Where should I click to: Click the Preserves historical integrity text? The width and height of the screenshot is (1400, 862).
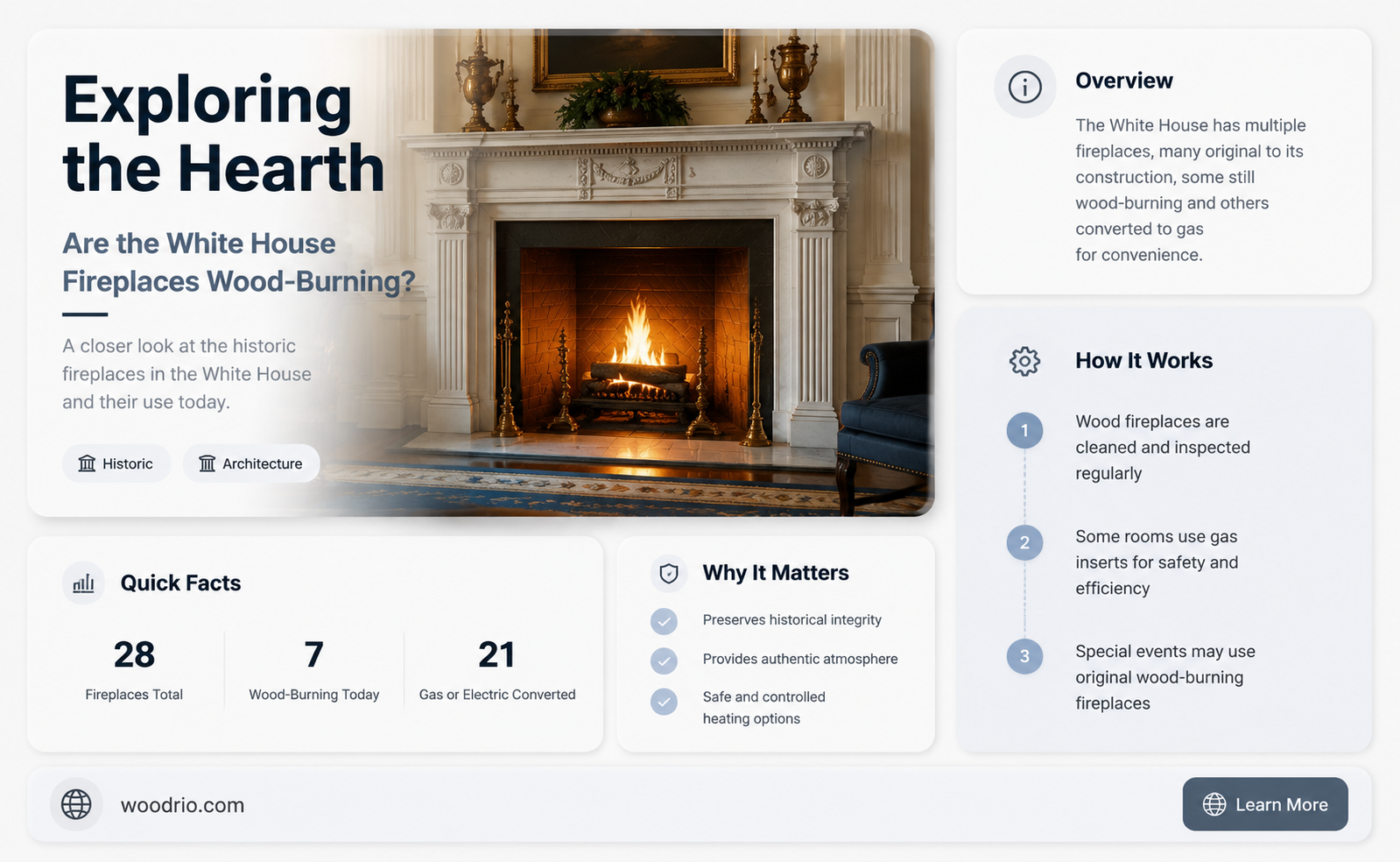click(x=791, y=620)
